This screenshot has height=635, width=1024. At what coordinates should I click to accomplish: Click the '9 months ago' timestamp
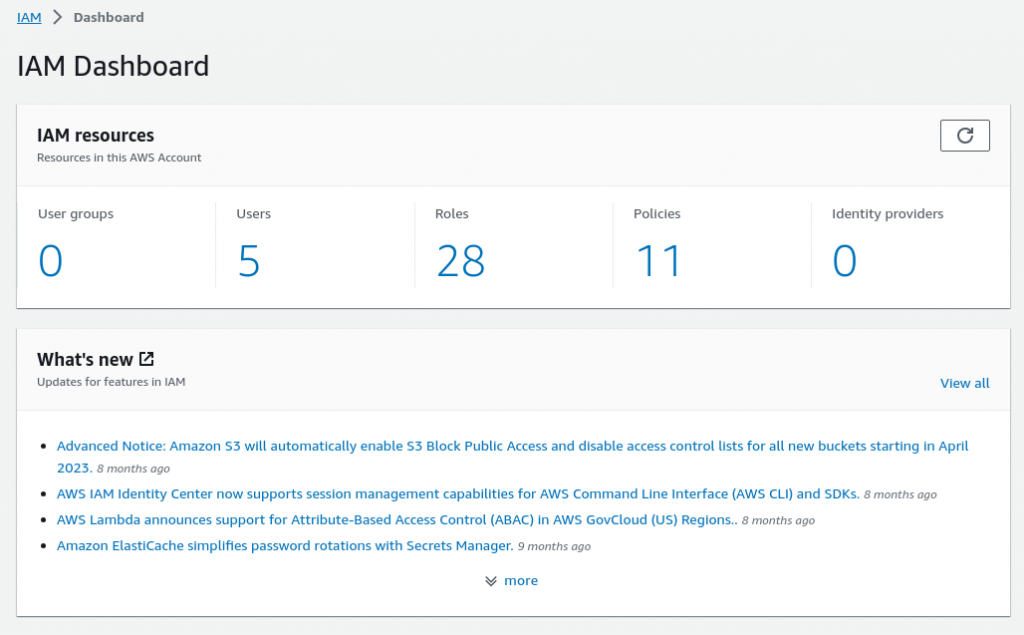(x=554, y=547)
